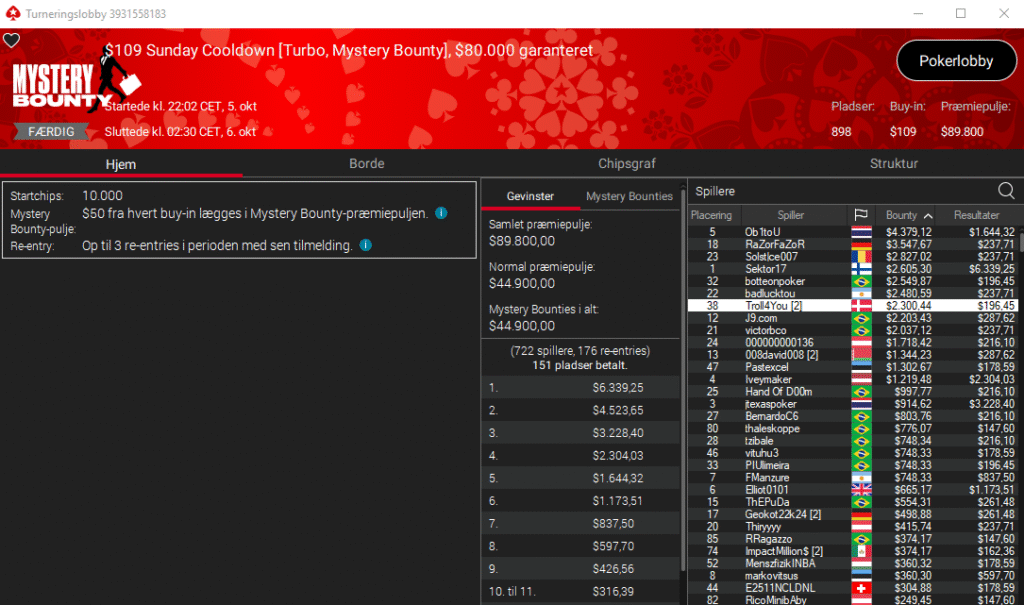Open player search with the magnifier icon
Screen dimensions: 1024x605
1005,190
